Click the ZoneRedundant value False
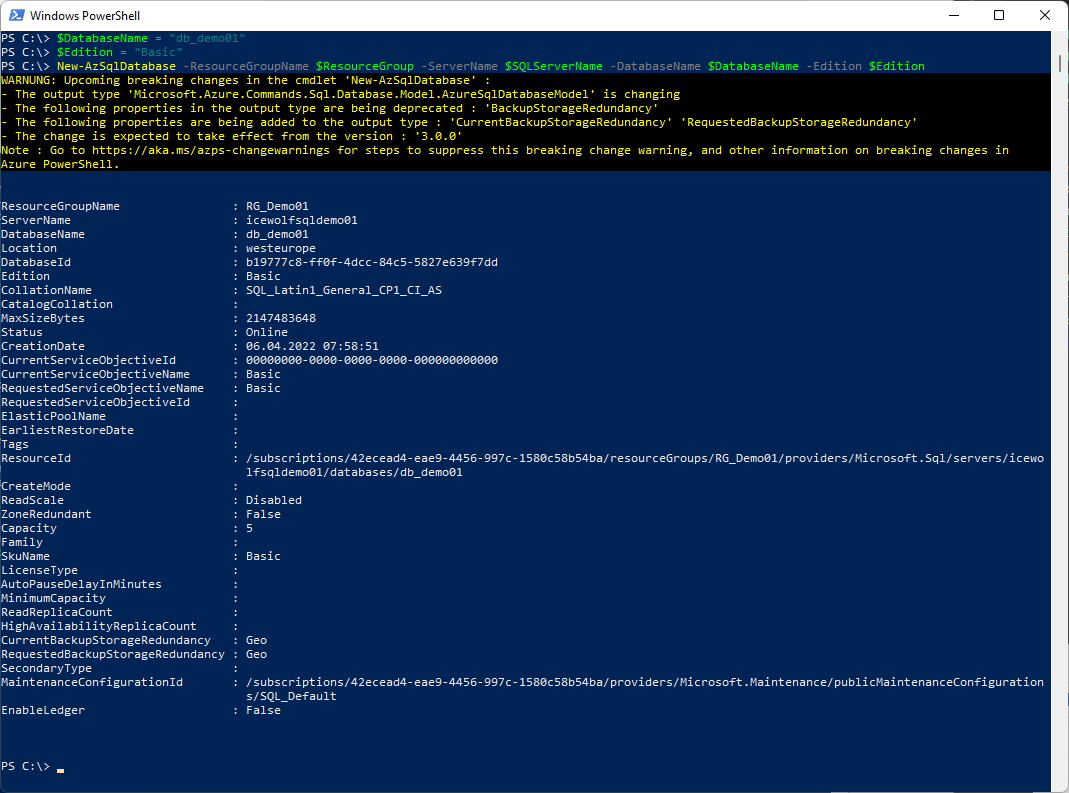The width and height of the screenshot is (1069, 793). point(263,514)
